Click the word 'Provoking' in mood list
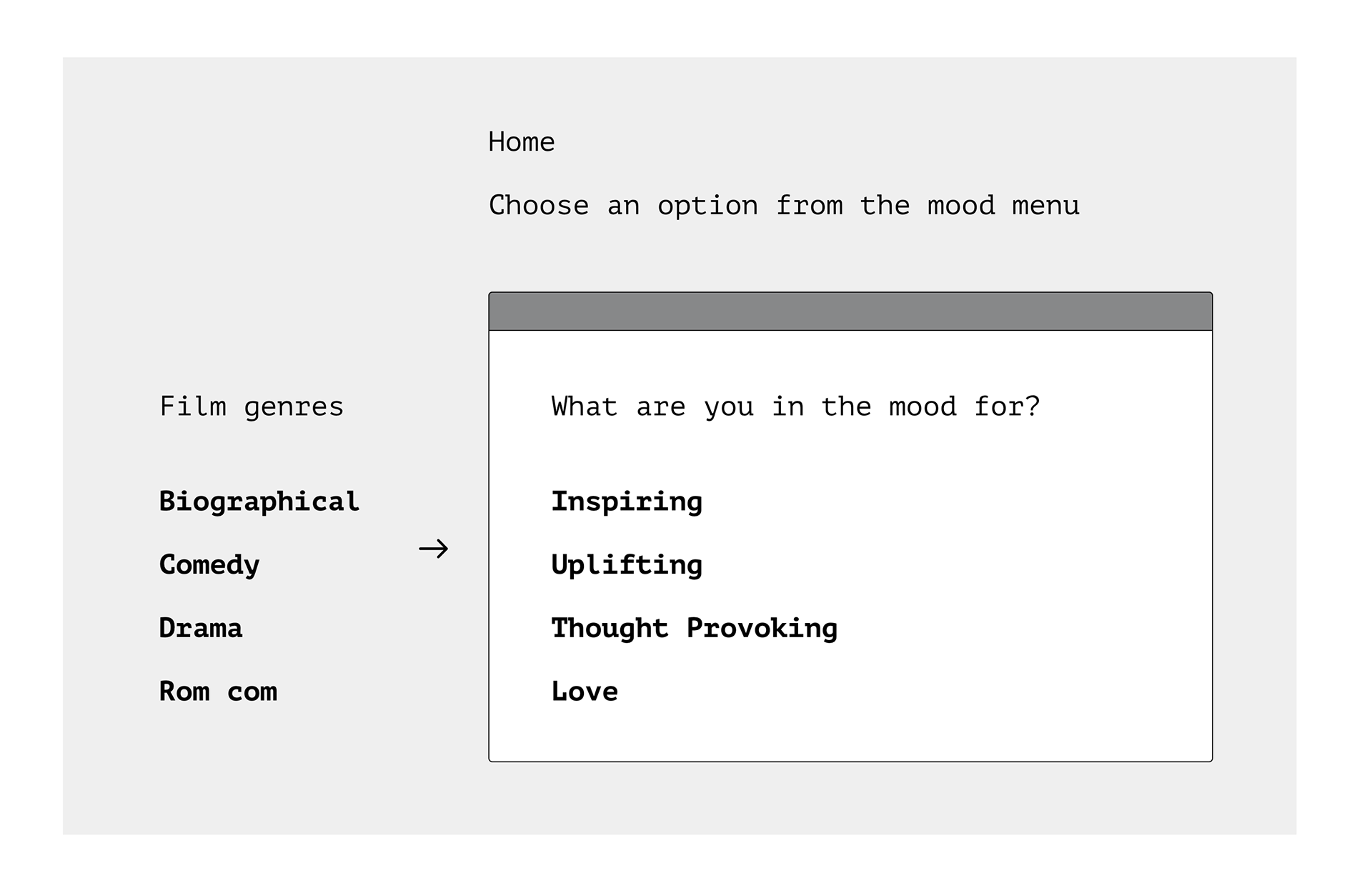The image size is (1372, 888). [x=762, y=629]
